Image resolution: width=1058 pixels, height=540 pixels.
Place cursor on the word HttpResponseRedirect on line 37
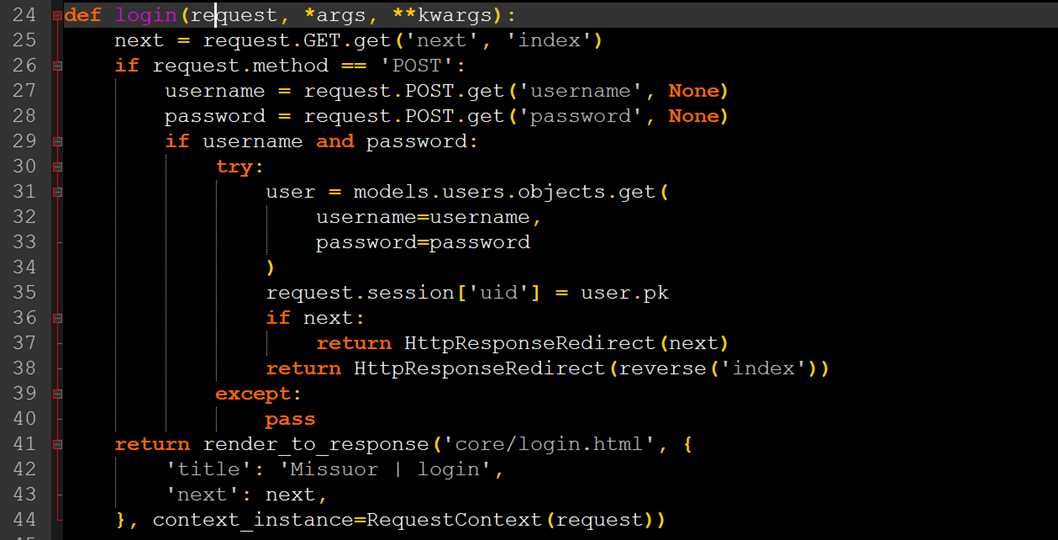(530, 344)
